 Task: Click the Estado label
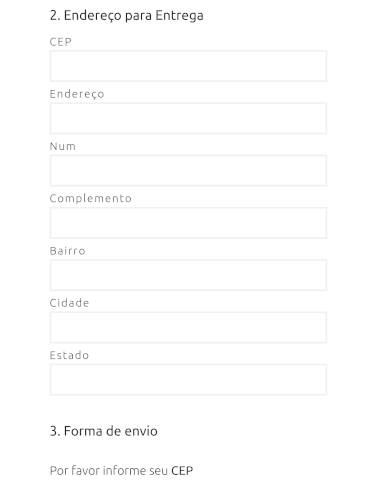69,355
